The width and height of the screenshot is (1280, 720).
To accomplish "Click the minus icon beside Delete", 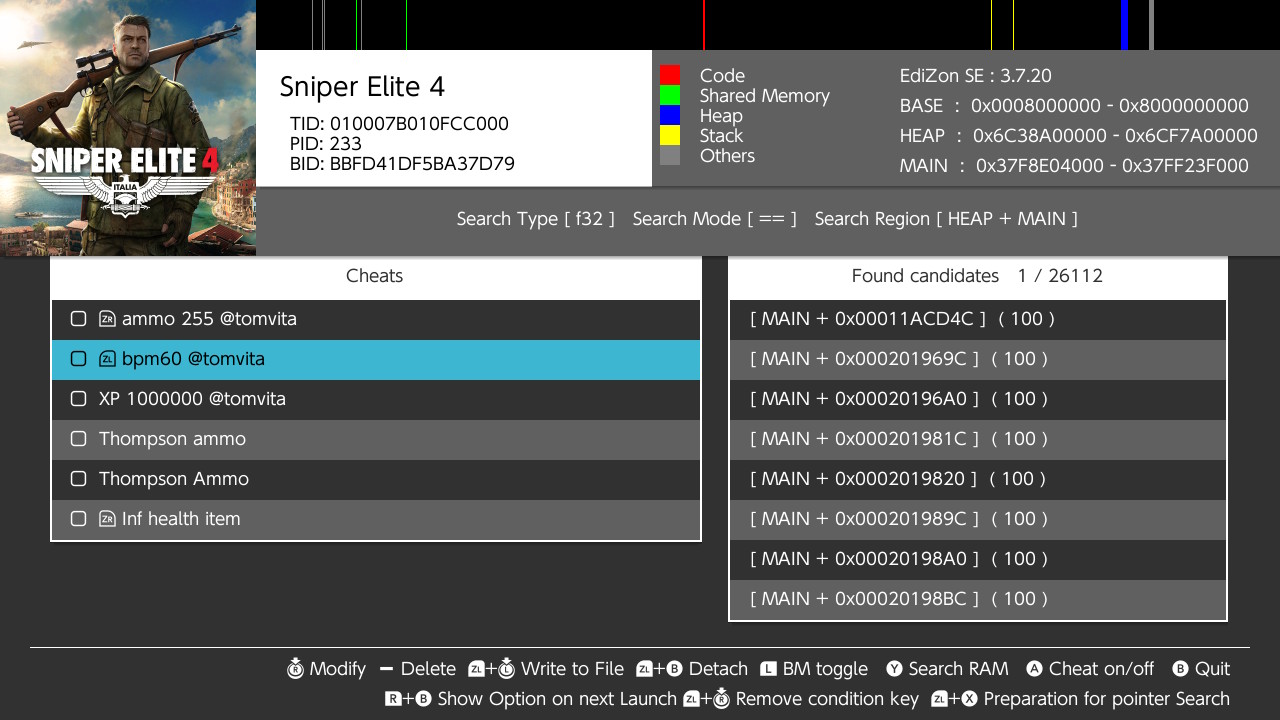I will 387,669.
